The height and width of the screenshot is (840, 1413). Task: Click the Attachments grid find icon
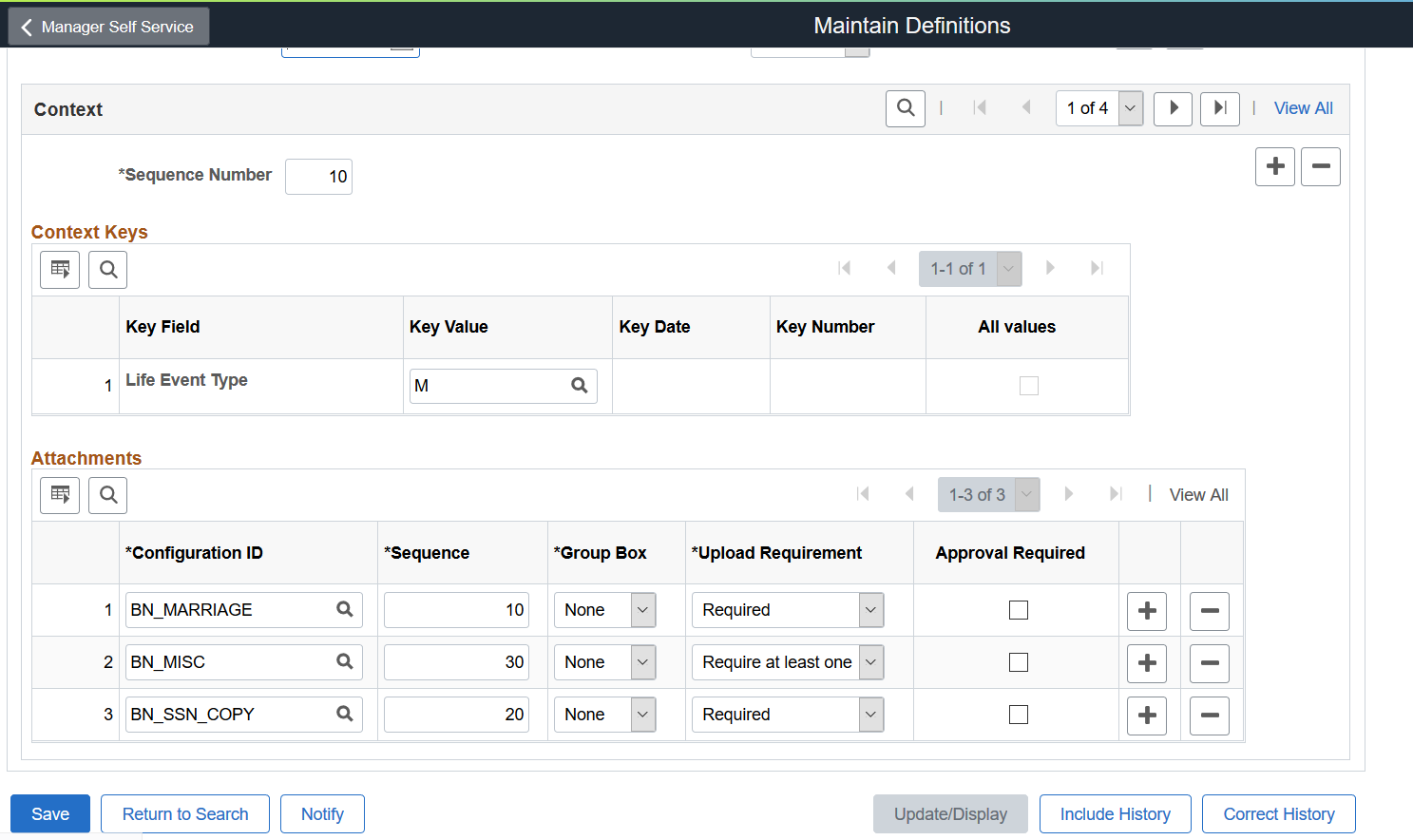point(108,495)
